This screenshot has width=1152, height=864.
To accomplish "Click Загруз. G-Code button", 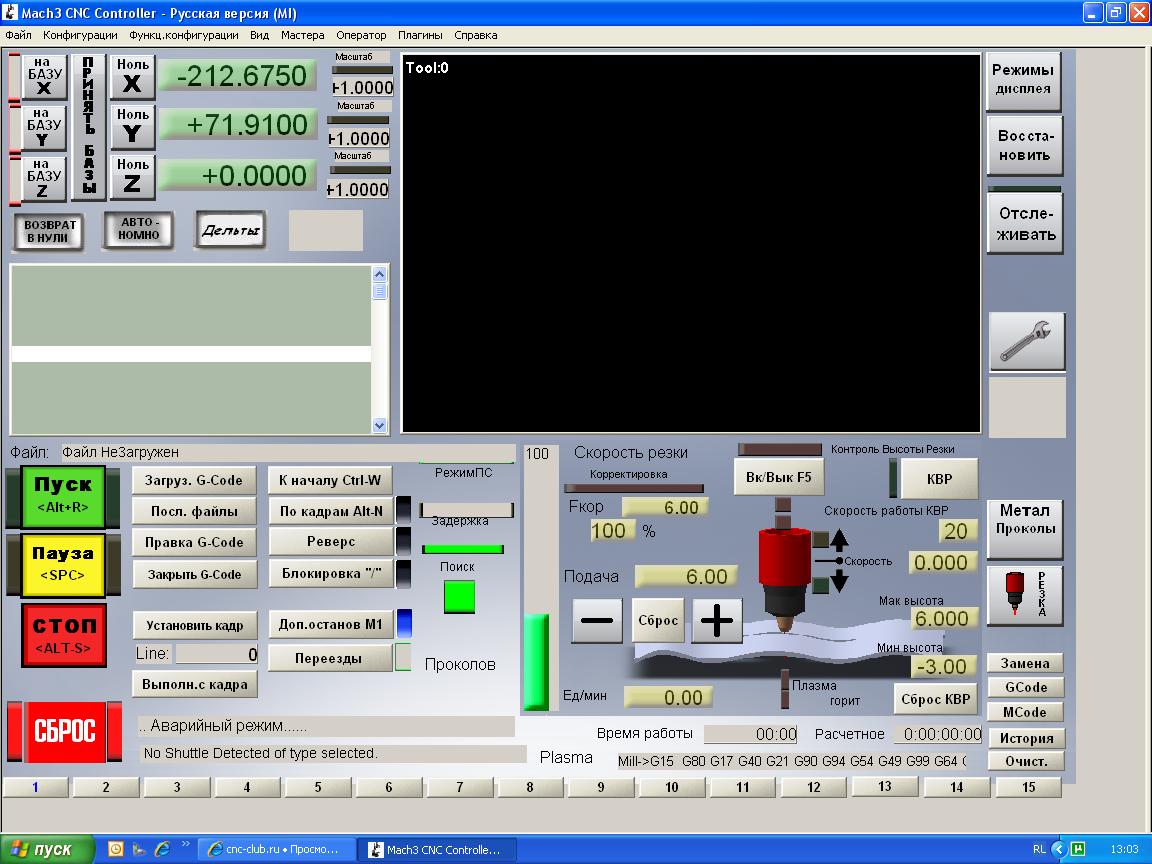I will click(194, 480).
